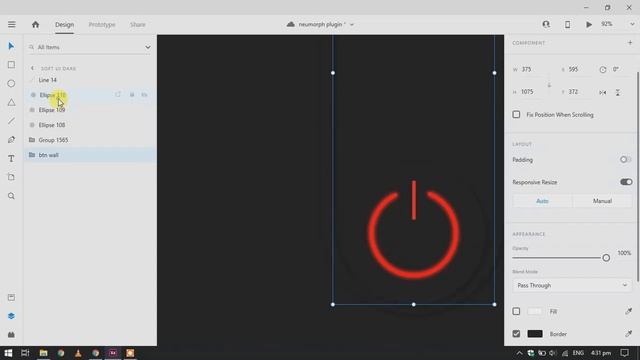Screen dimensions: 640x360
Task: Check the Fill checkbox
Action: [x=516, y=311]
